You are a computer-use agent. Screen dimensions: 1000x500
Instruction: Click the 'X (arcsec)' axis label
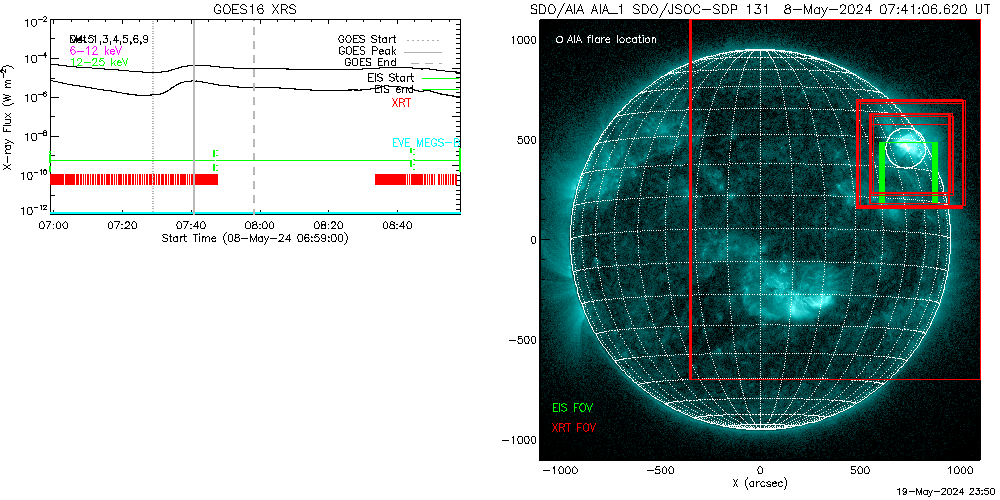759,483
